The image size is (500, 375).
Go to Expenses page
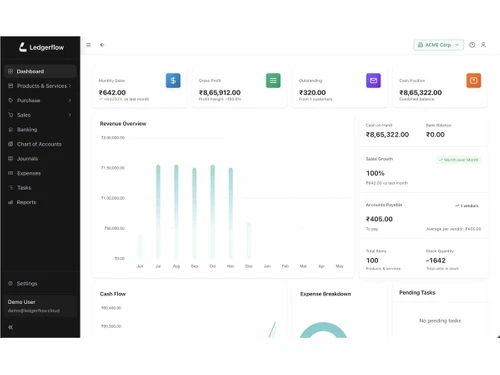[x=40, y=173]
